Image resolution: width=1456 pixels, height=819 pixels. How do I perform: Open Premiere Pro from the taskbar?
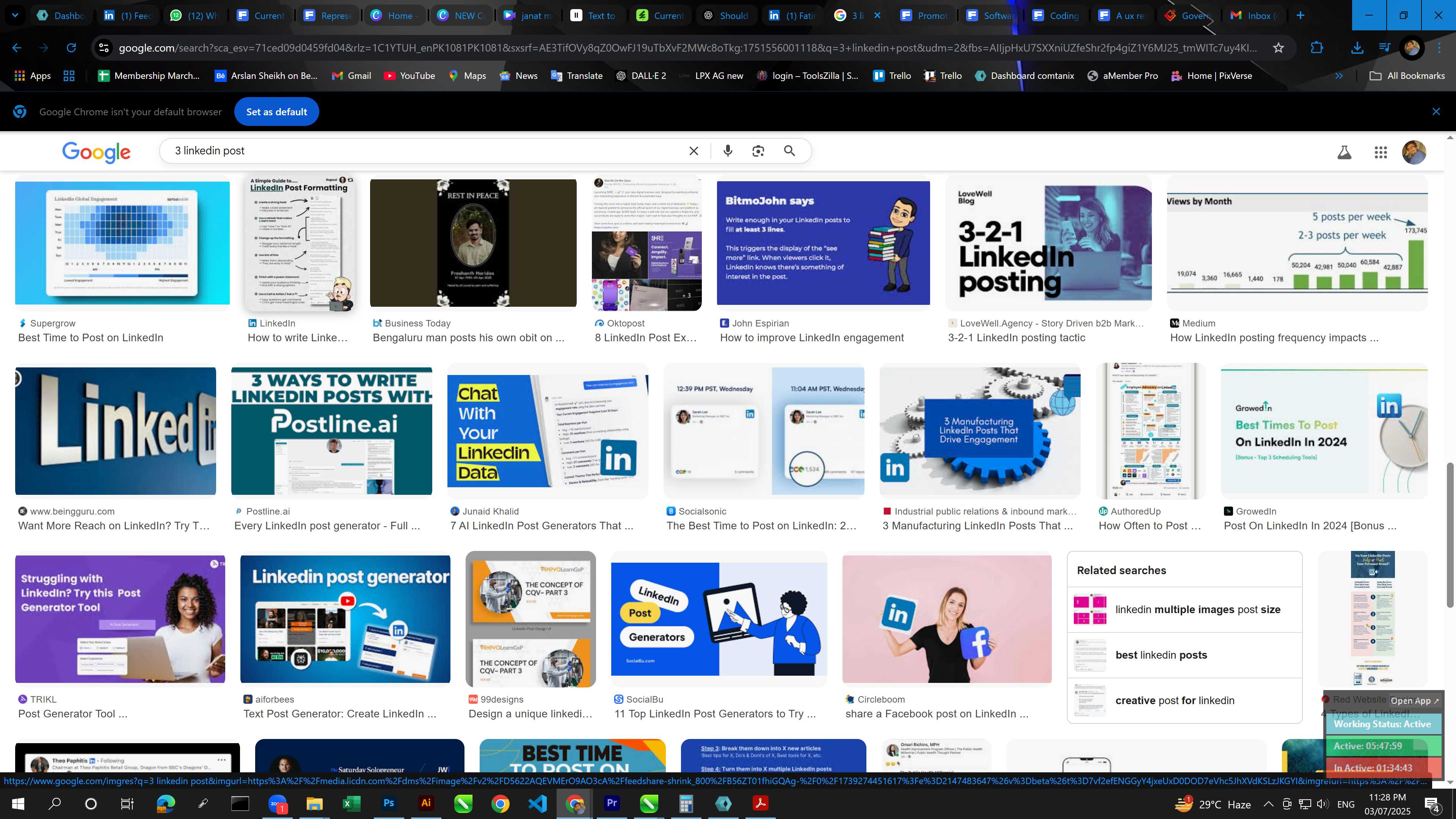click(612, 803)
